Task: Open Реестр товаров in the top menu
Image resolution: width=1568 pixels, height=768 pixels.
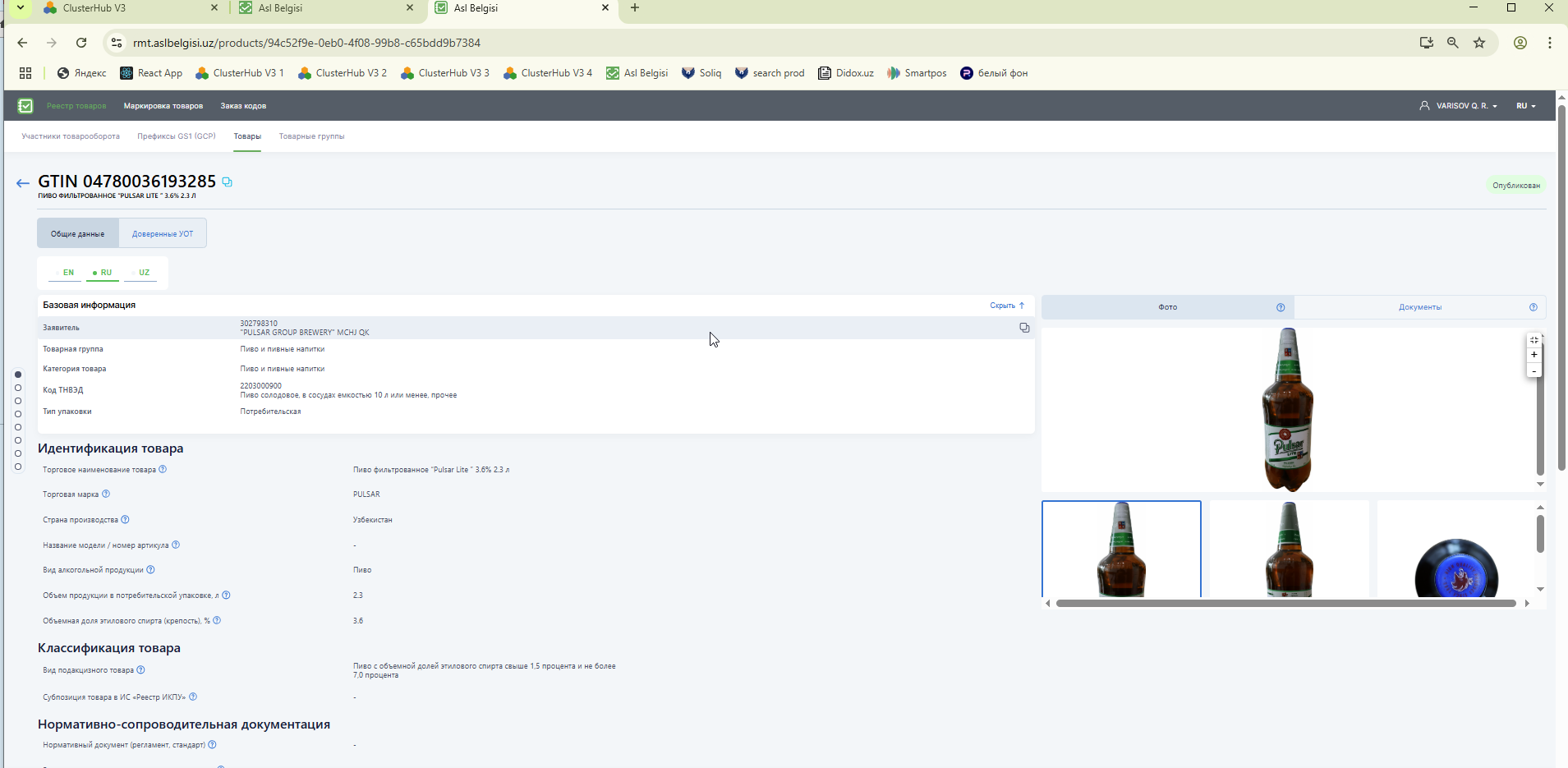Action: [x=76, y=106]
